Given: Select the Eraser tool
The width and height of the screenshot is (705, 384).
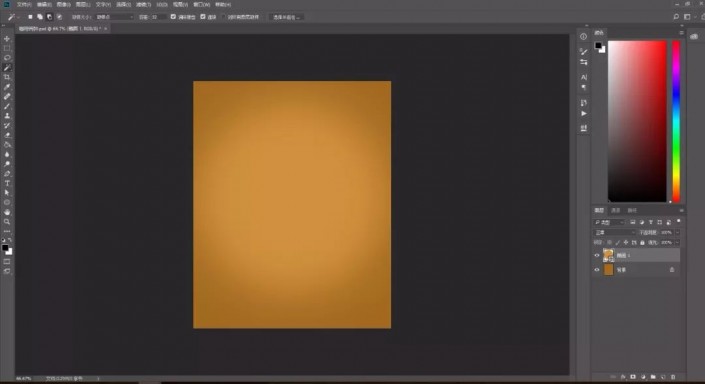Looking at the screenshot, I should [x=7, y=135].
